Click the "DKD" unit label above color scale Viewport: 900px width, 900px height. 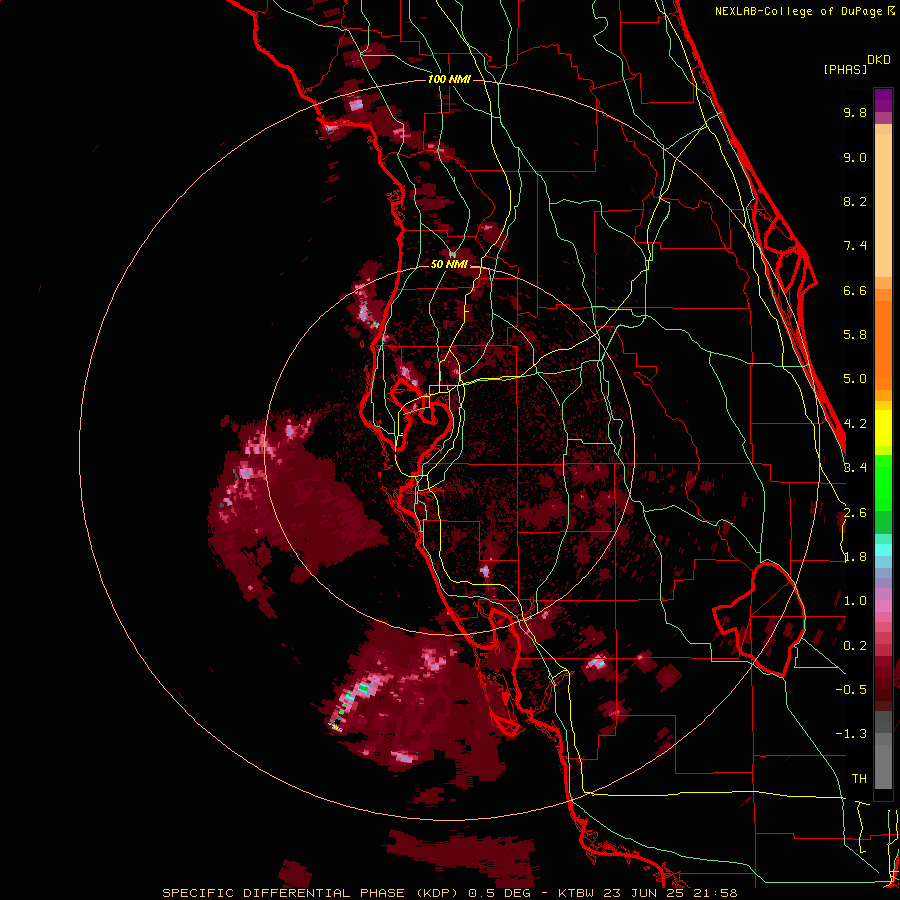[879, 60]
